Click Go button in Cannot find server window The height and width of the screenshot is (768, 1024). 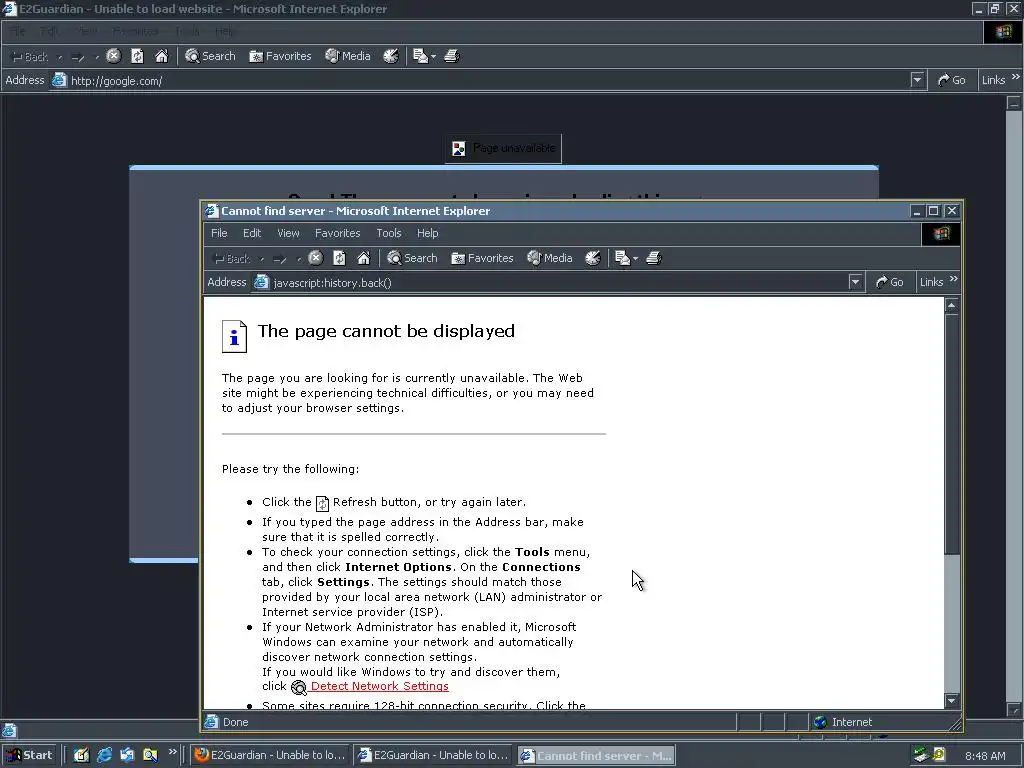pos(889,282)
